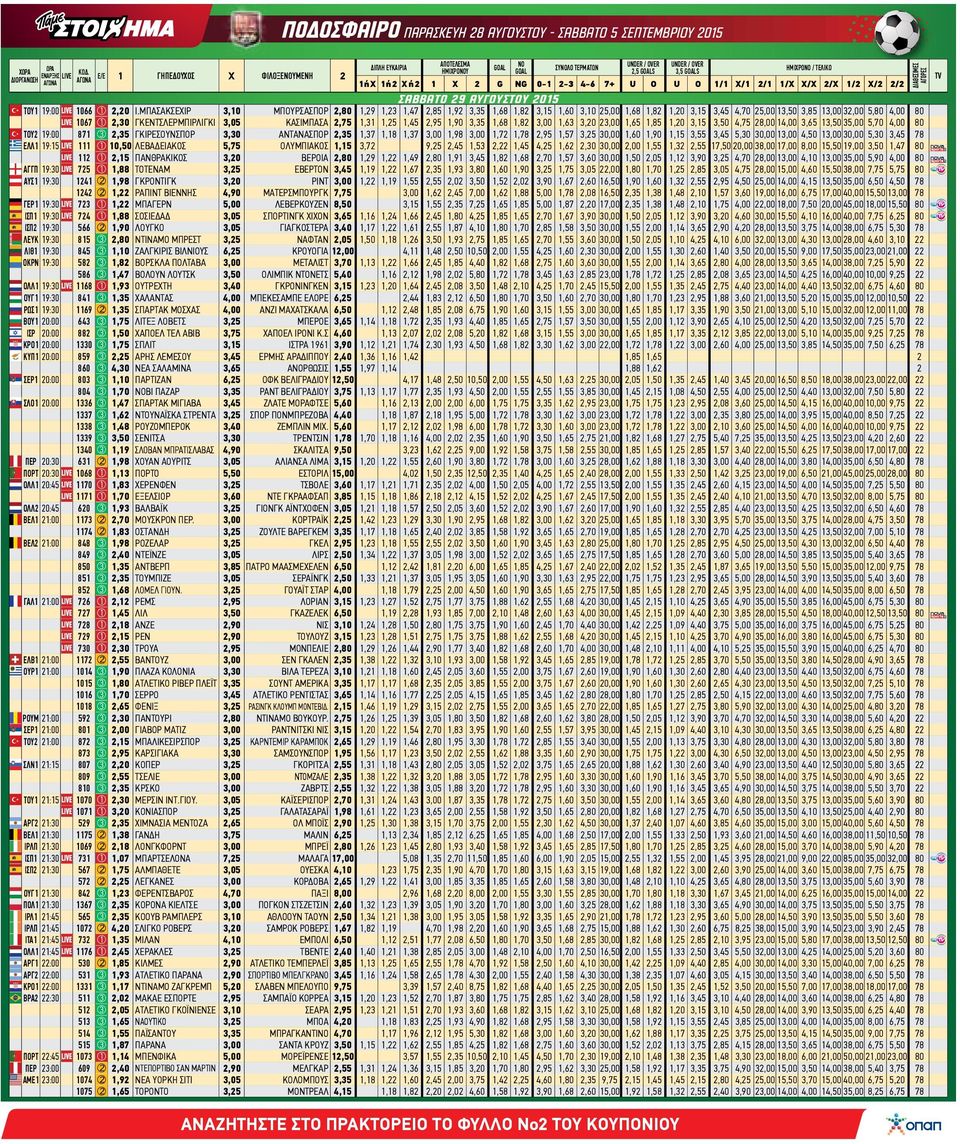Click the Brazil flag beside ΒΡΑ2
960x1144 pixels.
(x=15, y=998)
